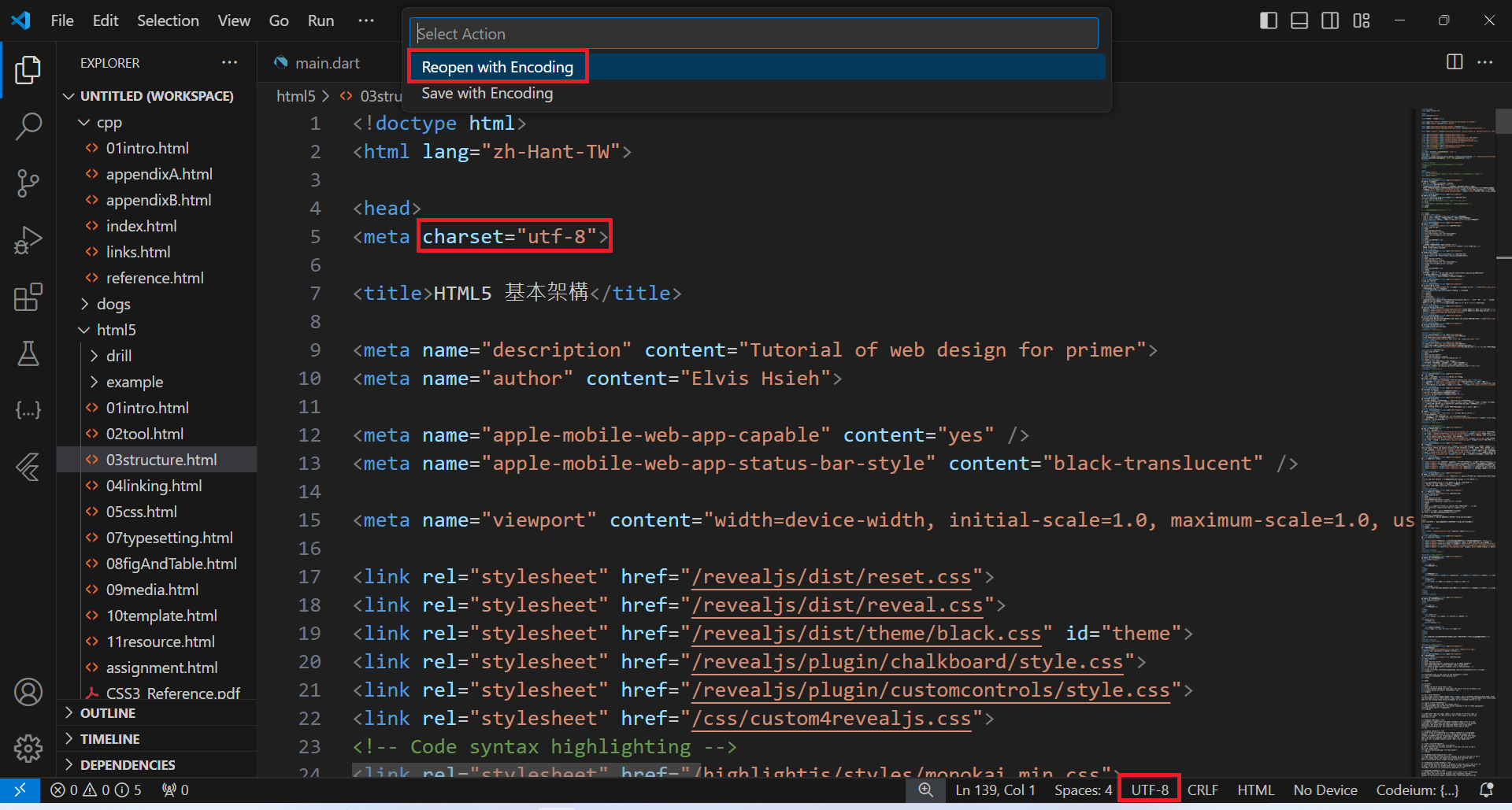
Task: Open the Manage settings gear
Action: 28,749
